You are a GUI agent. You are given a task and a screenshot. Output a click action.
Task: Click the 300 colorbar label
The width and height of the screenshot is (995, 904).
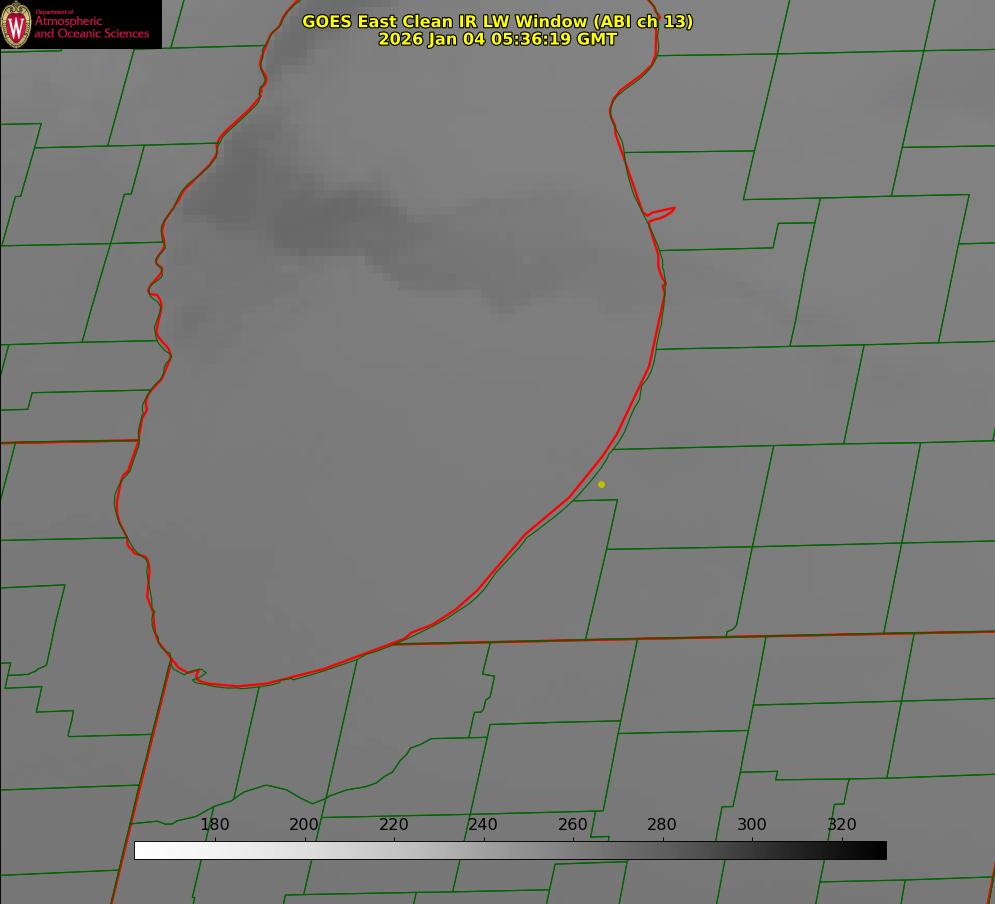coord(752,825)
